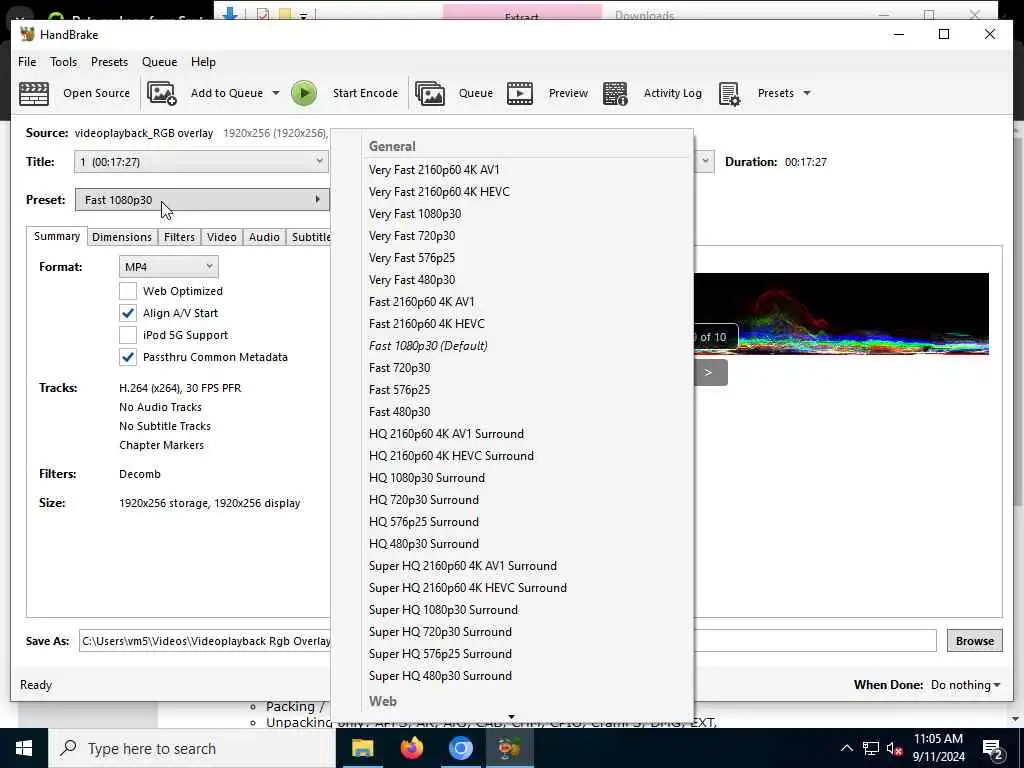1024x768 pixels.
Task: Click the network tray icon
Action: 871,748
